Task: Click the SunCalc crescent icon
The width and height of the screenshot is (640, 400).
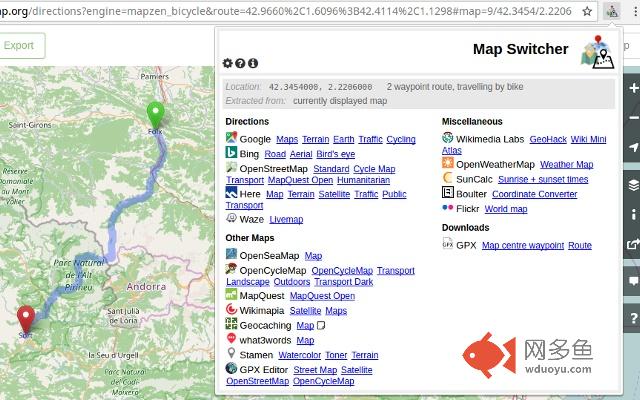Action: tap(448, 178)
